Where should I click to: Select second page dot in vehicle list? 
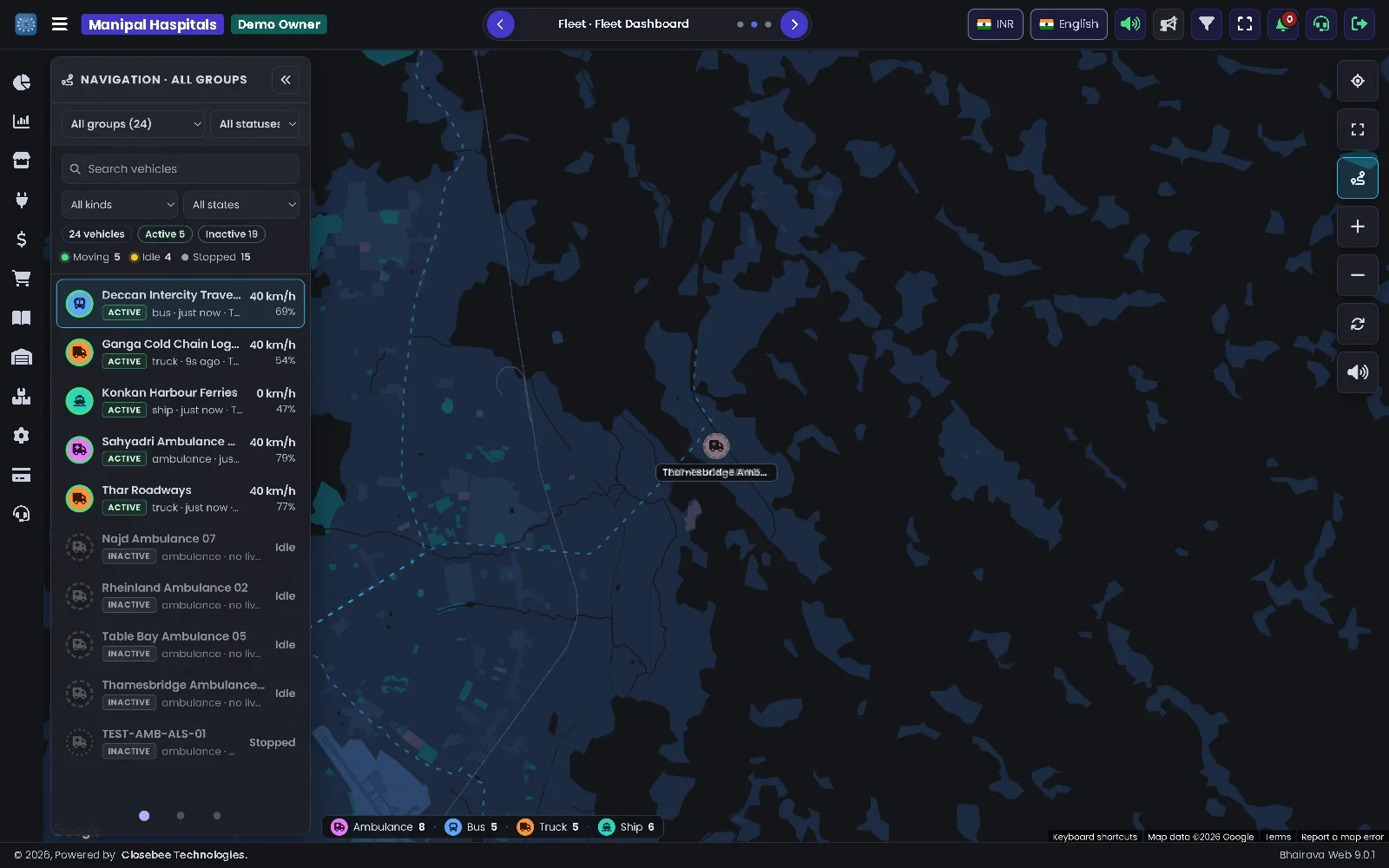point(181,816)
